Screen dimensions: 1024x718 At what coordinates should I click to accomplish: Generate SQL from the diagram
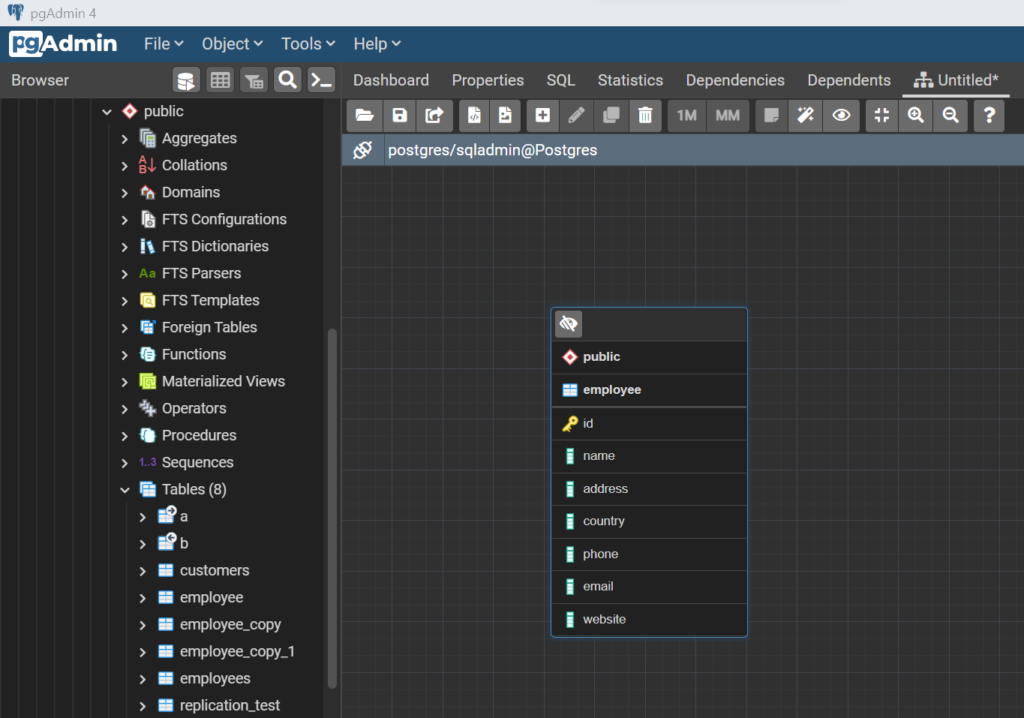click(x=473, y=115)
